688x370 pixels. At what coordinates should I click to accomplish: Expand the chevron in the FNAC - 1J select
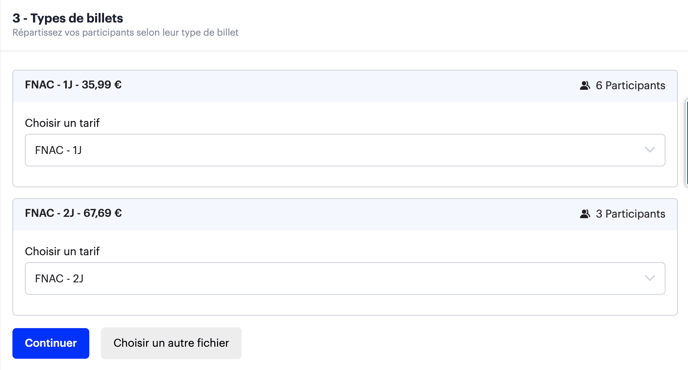(650, 150)
